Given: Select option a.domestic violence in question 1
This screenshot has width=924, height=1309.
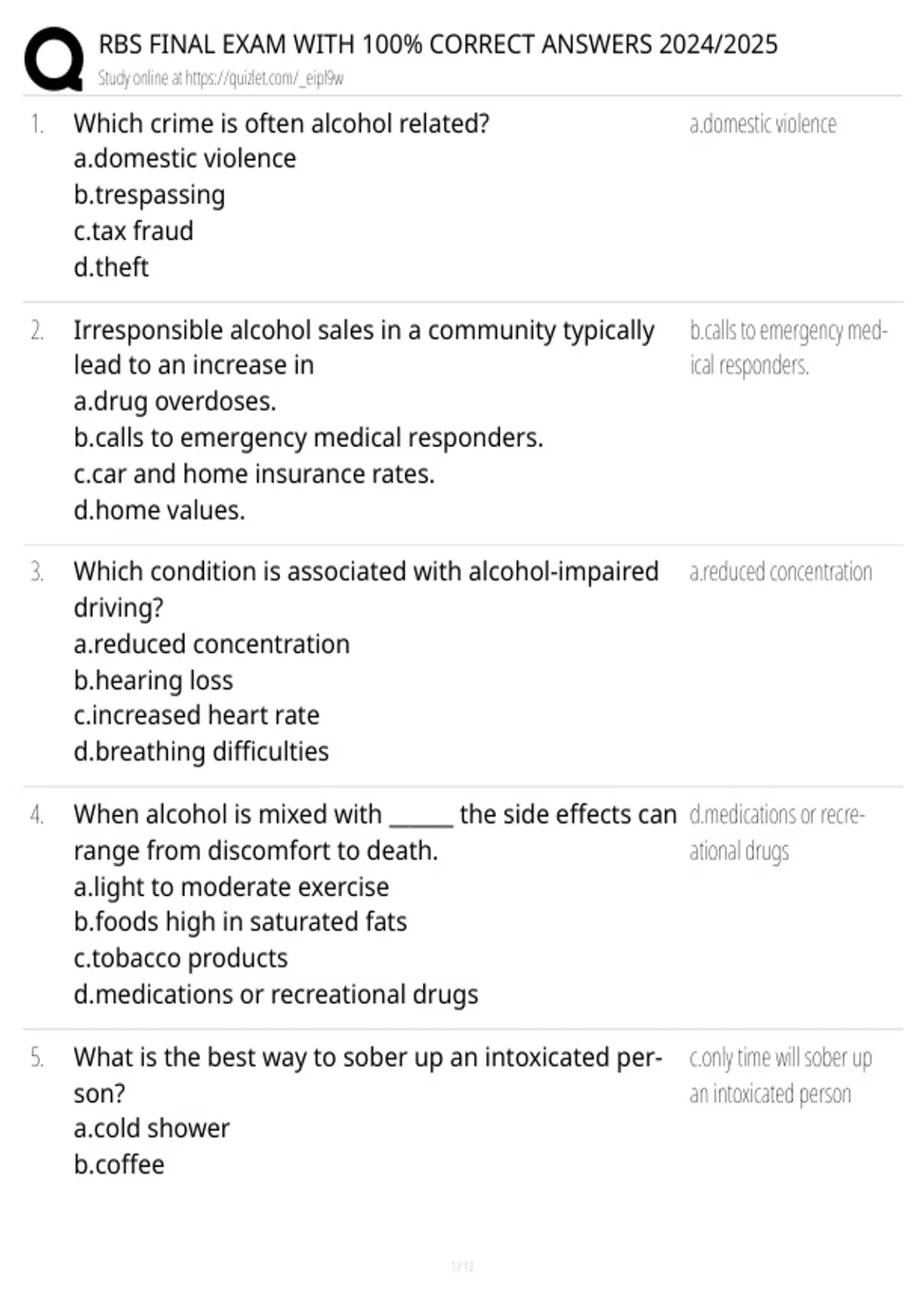Looking at the screenshot, I should click(185, 159).
